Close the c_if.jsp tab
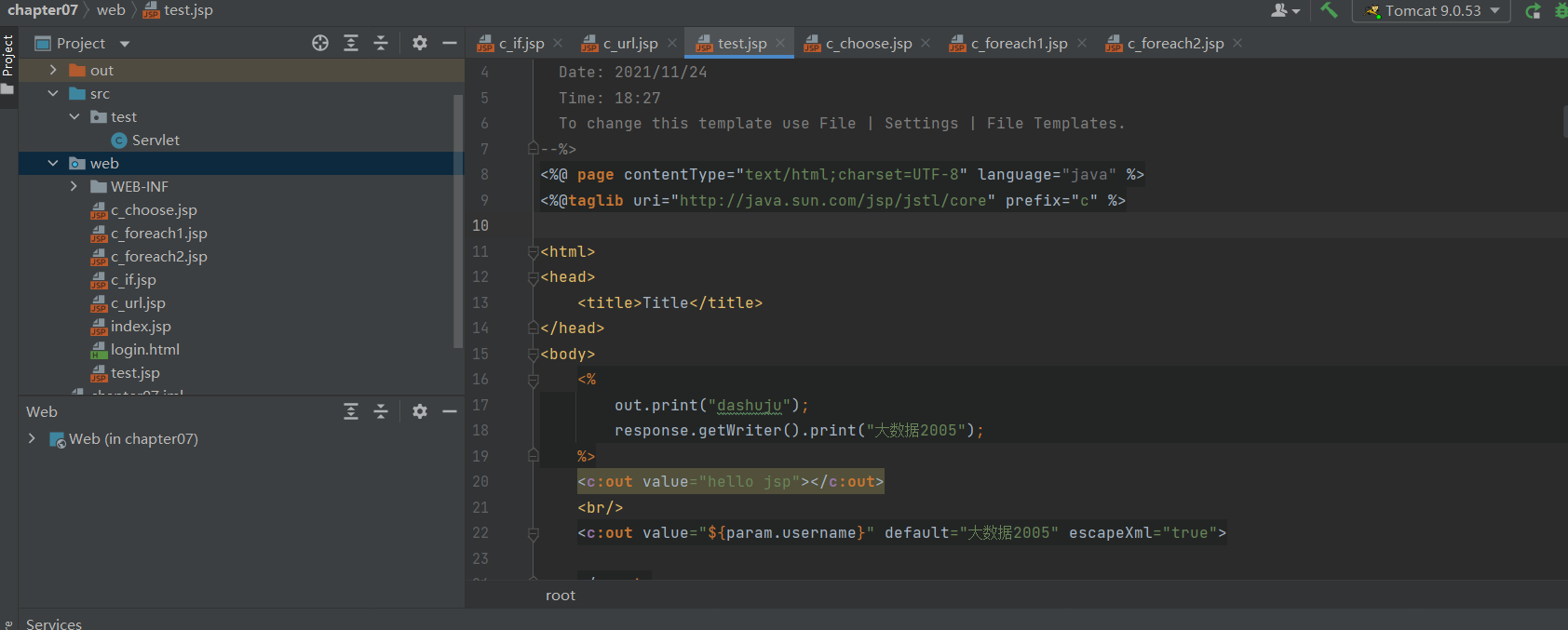Image resolution: width=1568 pixels, height=630 pixels. 558,43
